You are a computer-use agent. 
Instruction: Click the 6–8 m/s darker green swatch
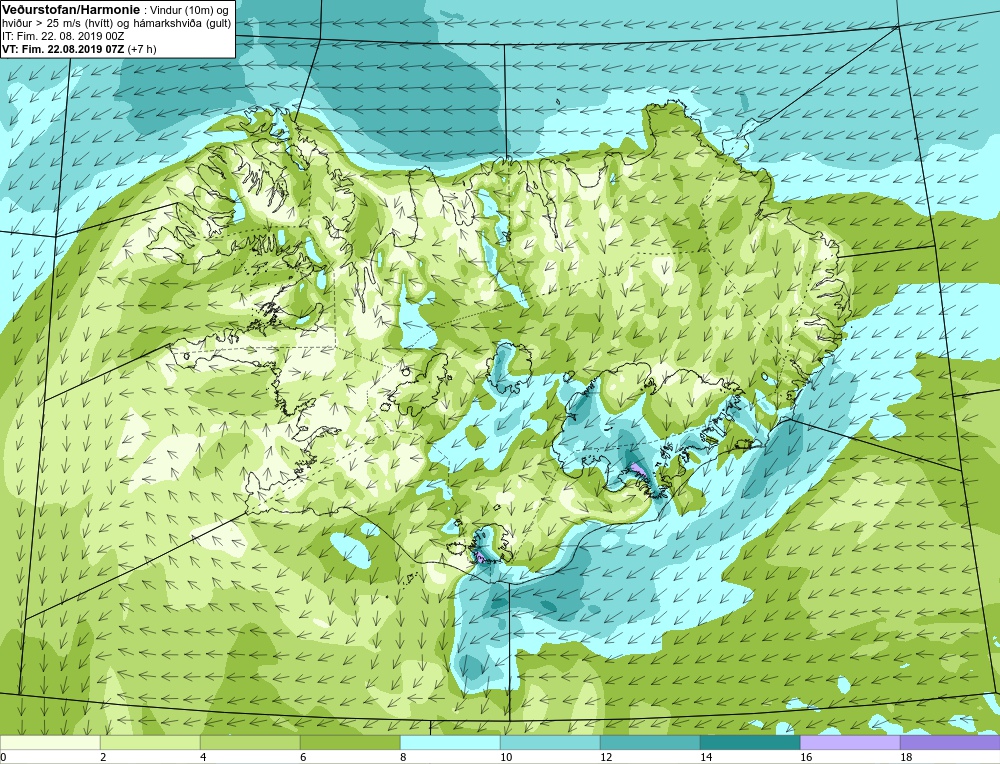(350, 743)
